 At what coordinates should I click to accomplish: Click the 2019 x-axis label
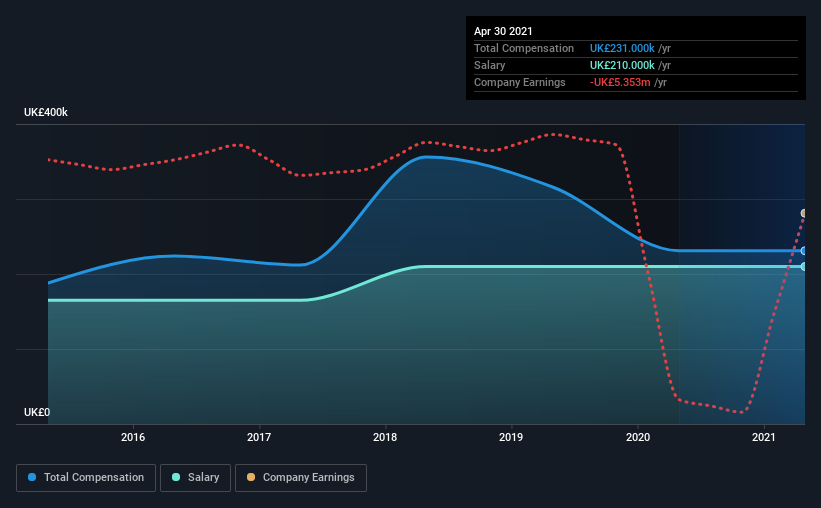point(511,437)
